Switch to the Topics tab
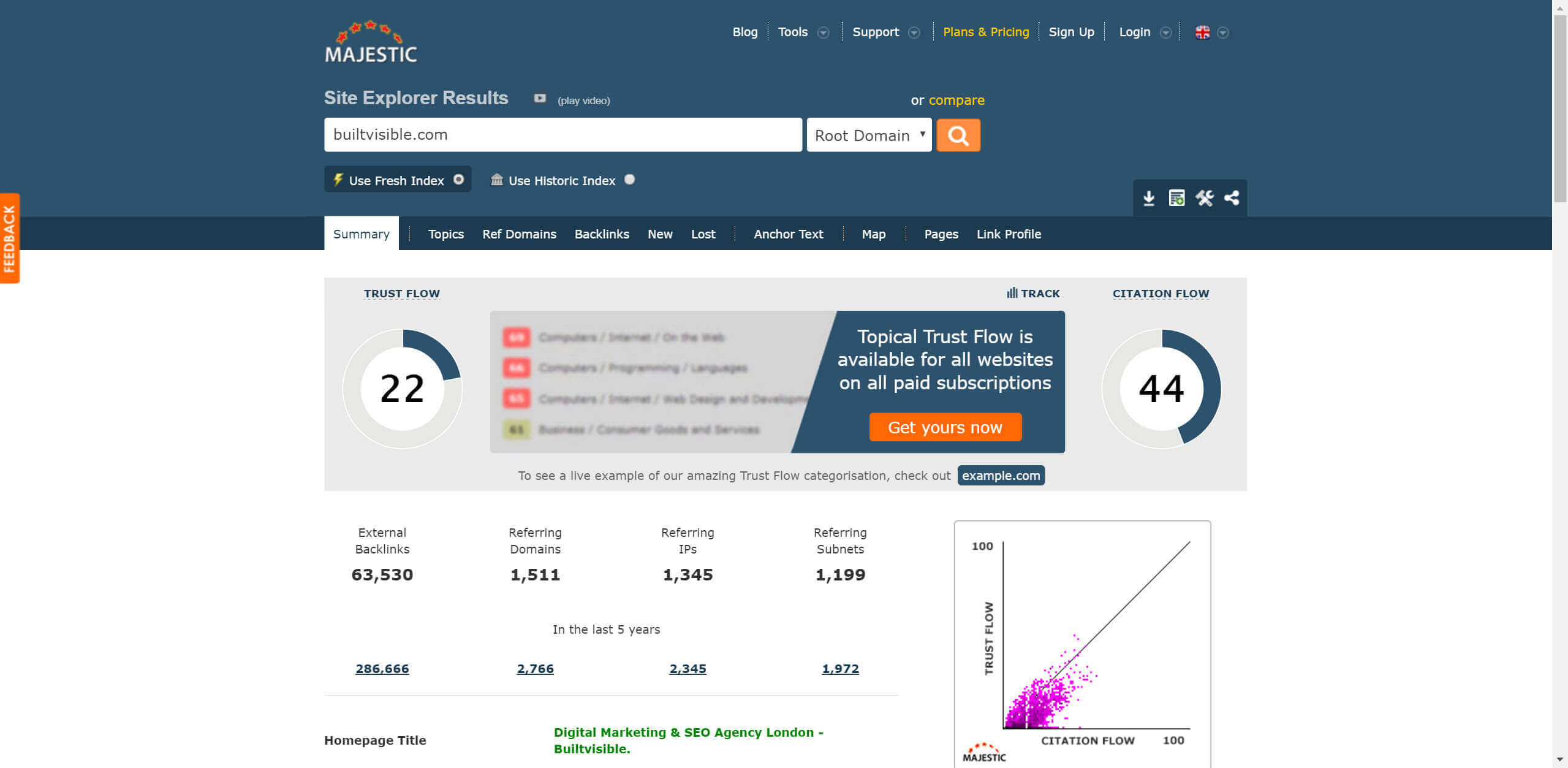 [446, 234]
